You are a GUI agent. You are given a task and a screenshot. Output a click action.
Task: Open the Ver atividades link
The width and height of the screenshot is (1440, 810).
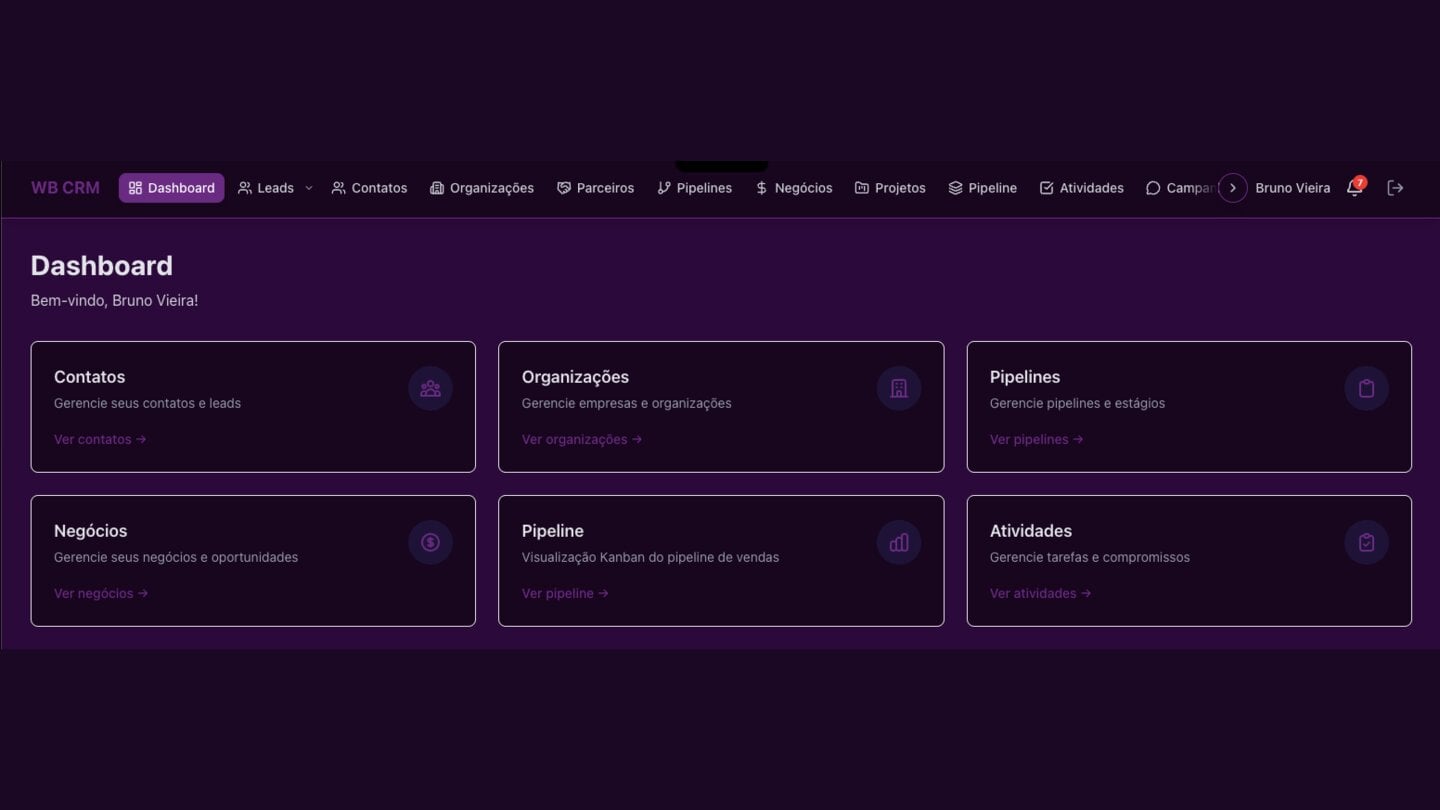coord(1040,593)
